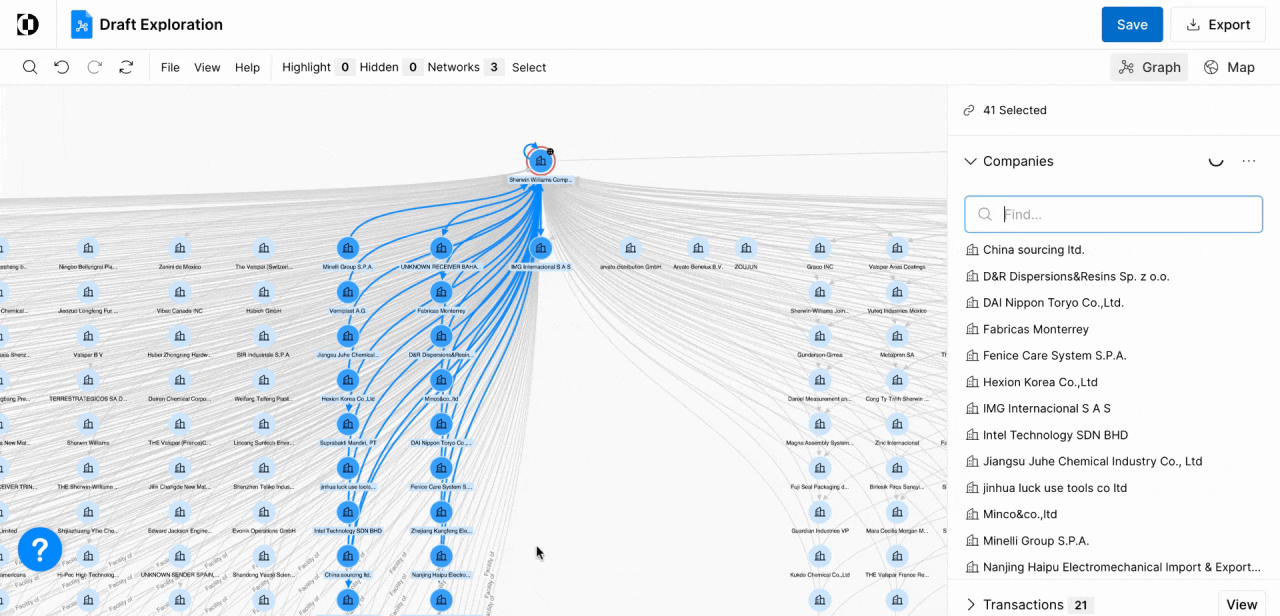Open the Help menu

(x=247, y=67)
